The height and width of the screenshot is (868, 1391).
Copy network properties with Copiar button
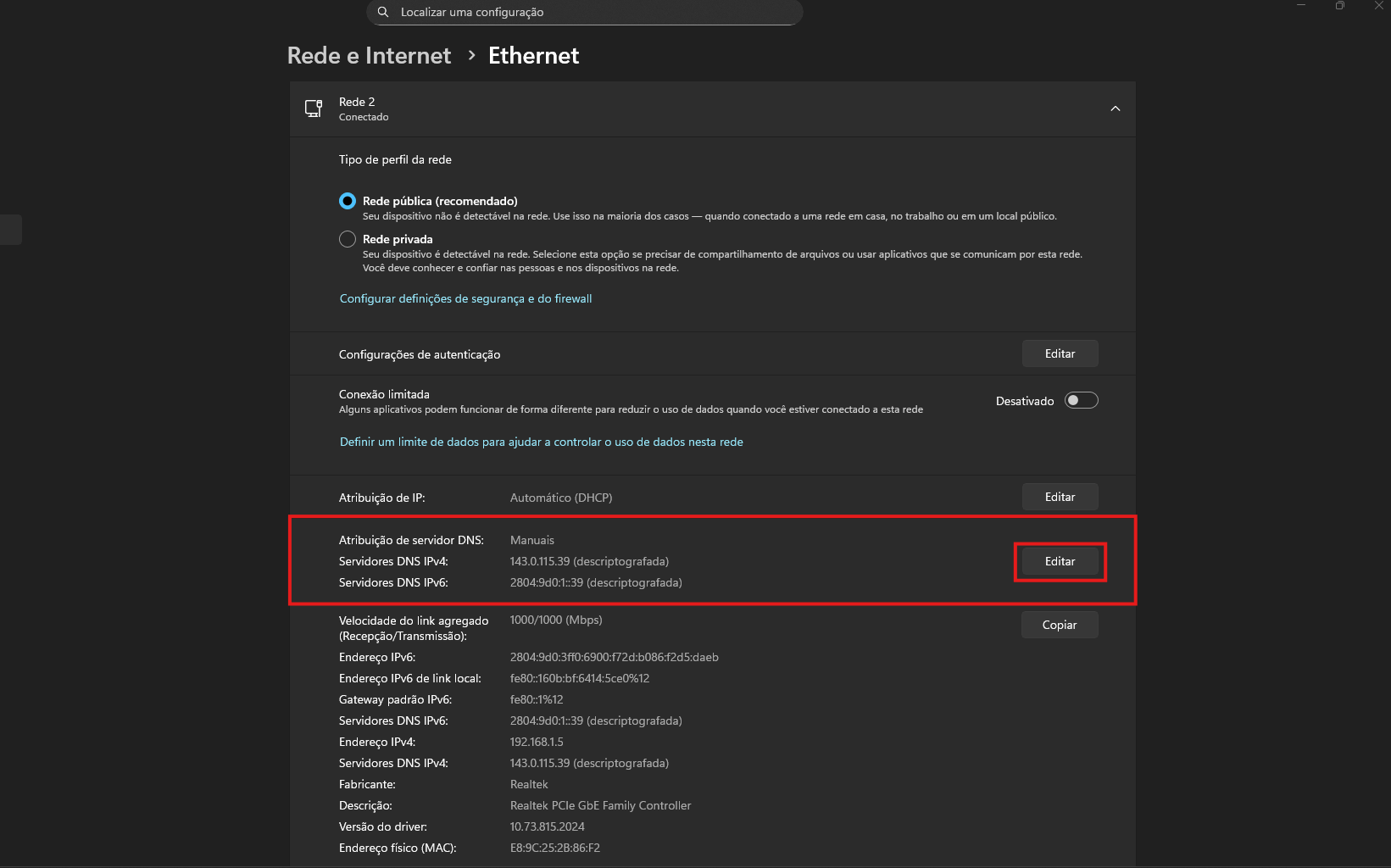[1060, 625]
